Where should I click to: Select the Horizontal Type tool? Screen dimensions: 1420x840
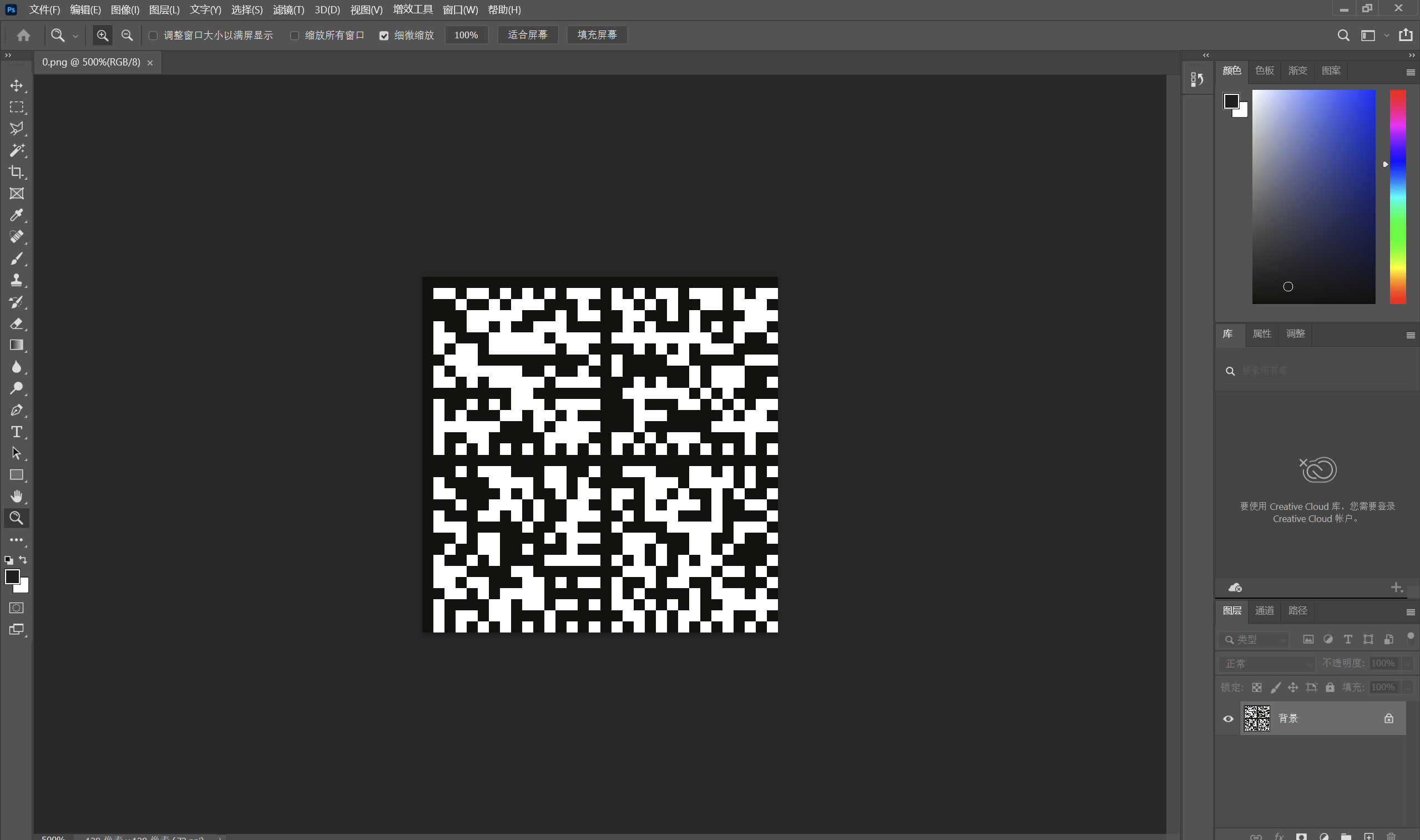tap(17, 432)
